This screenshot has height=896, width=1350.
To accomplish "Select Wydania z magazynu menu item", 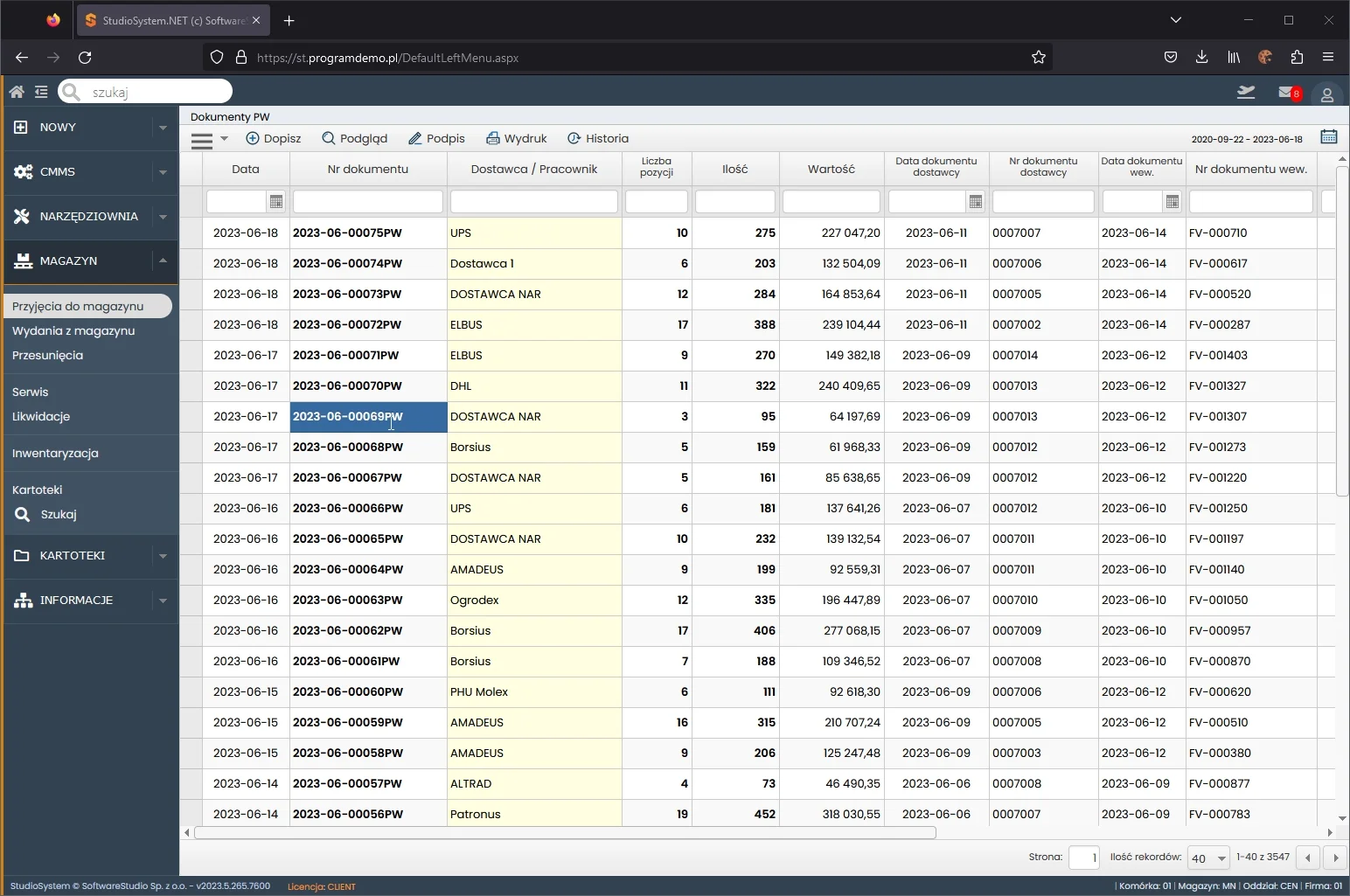I will [73, 330].
